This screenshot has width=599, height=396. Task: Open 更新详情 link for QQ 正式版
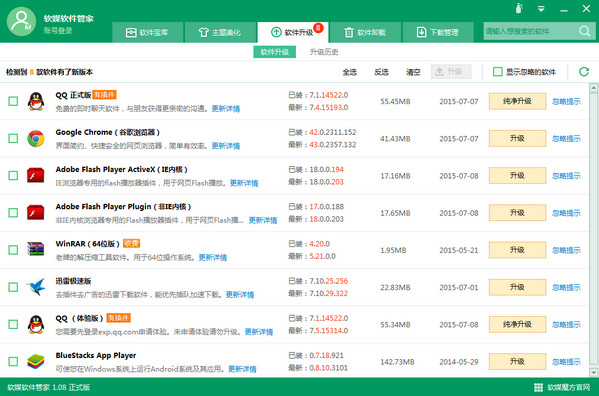pyautogui.click(x=226, y=108)
